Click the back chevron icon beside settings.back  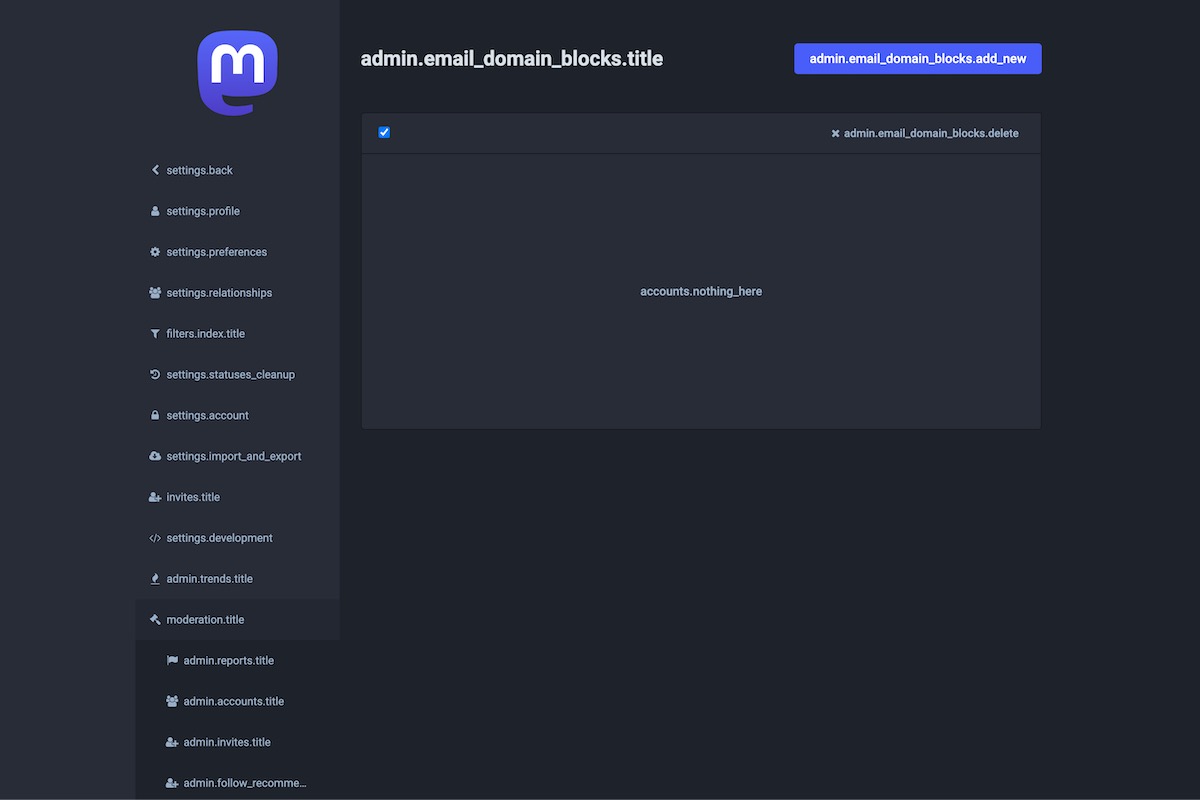click(155, 170)
